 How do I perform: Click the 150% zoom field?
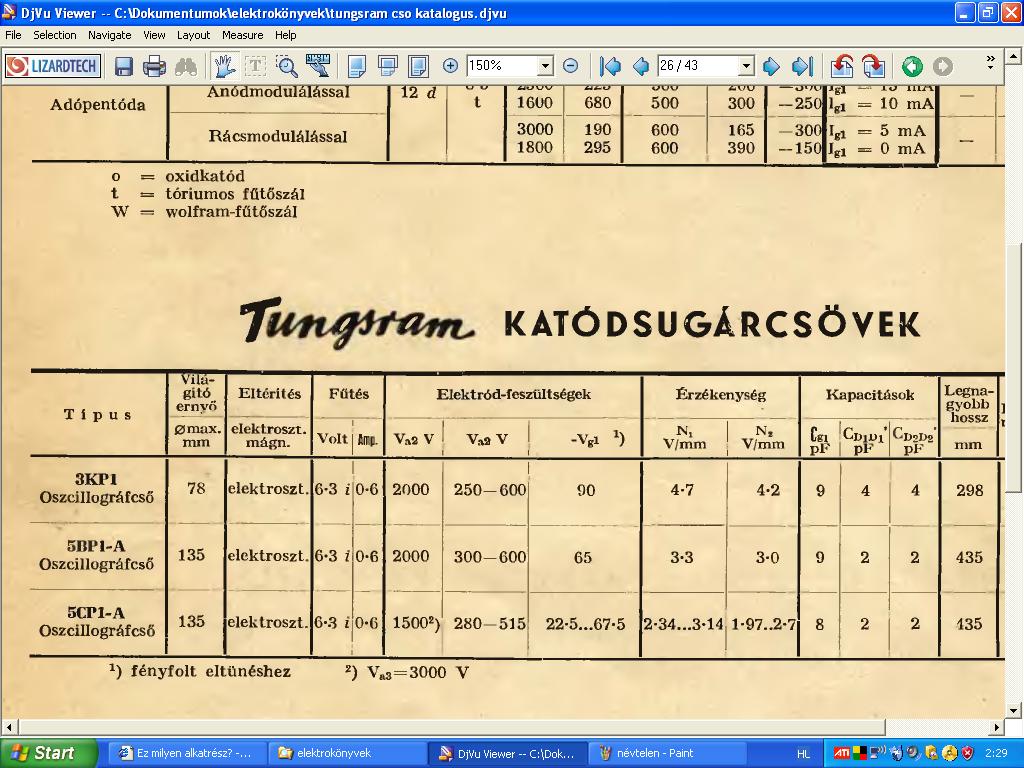pos(502,66)
